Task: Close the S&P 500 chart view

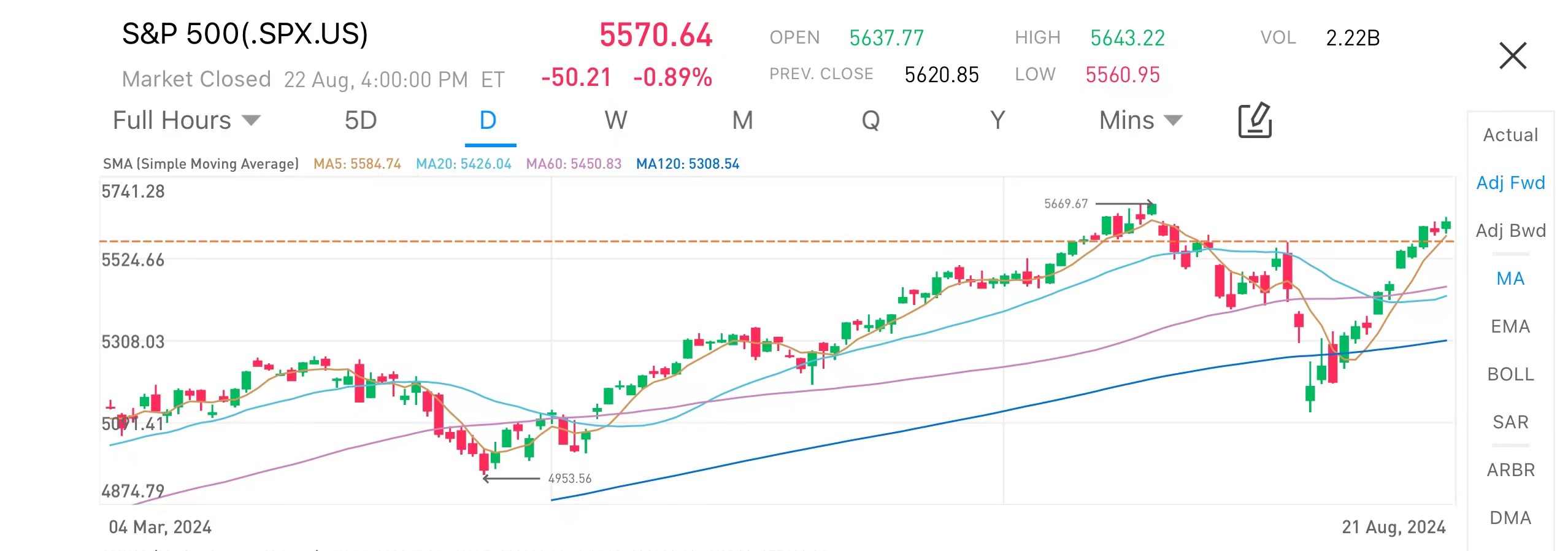Action: tap(1512, 56)
